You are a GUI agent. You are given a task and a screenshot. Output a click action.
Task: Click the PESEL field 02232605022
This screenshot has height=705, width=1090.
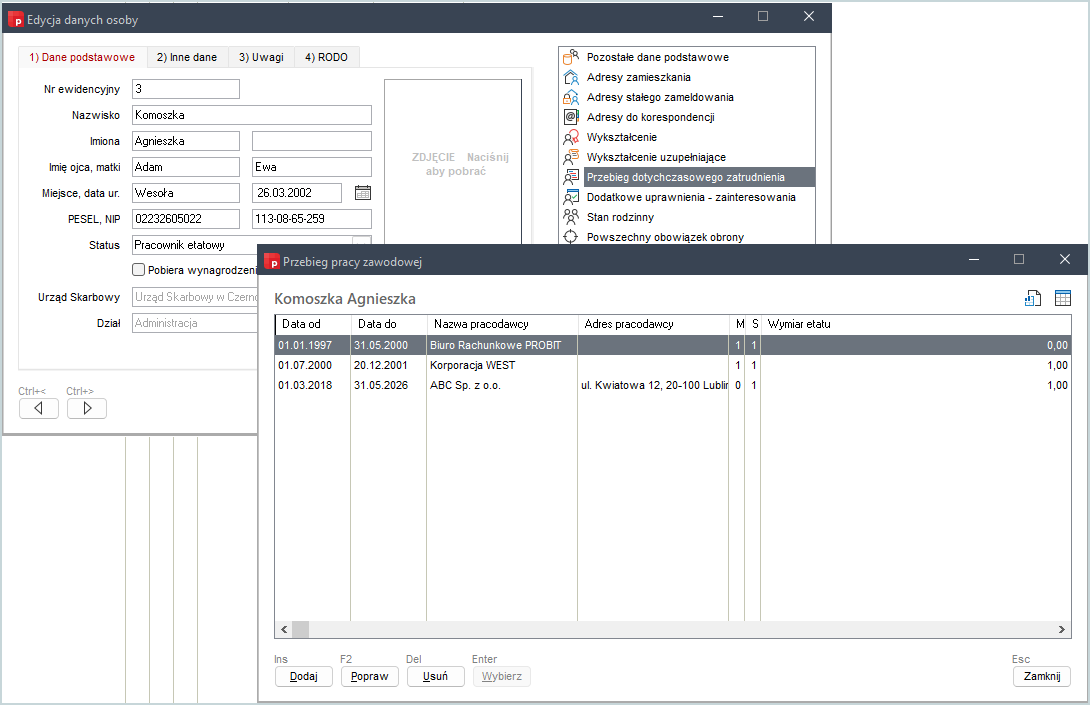coord(186,219)
